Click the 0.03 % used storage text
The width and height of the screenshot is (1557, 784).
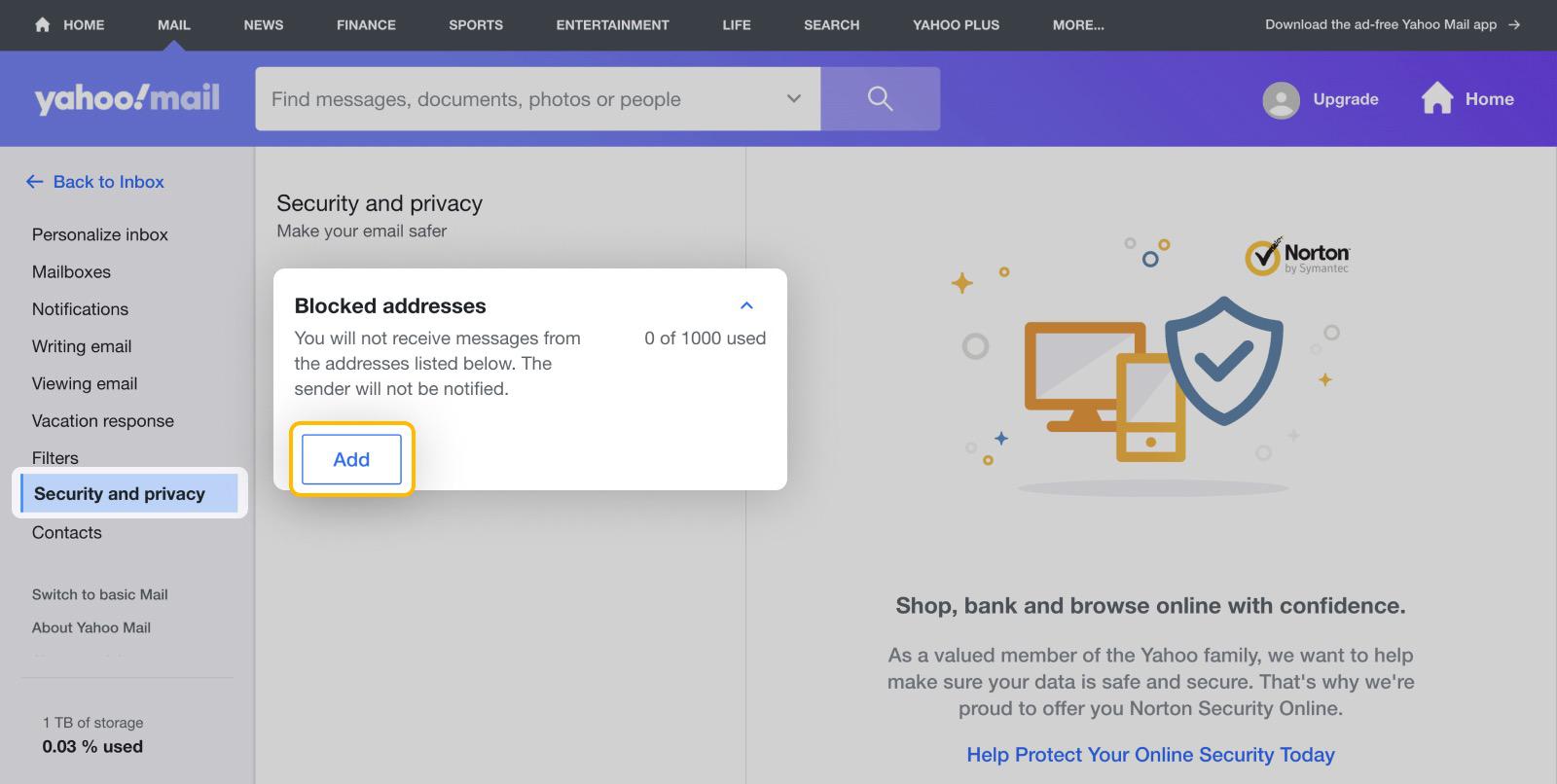click(92, 746)
